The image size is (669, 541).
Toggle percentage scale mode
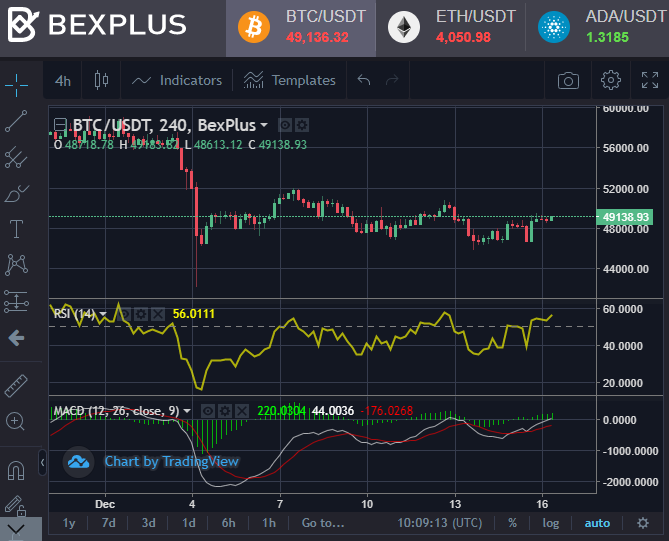point(512,523)
